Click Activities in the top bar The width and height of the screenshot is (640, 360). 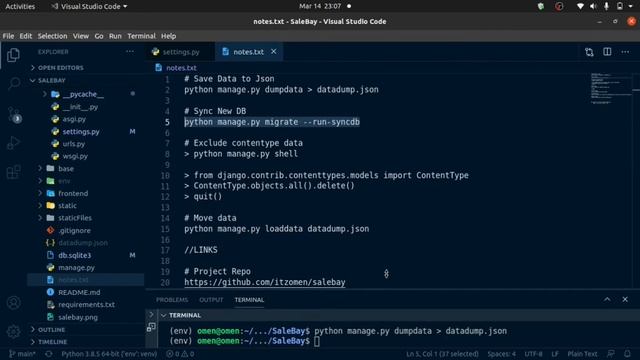(20, 7)
